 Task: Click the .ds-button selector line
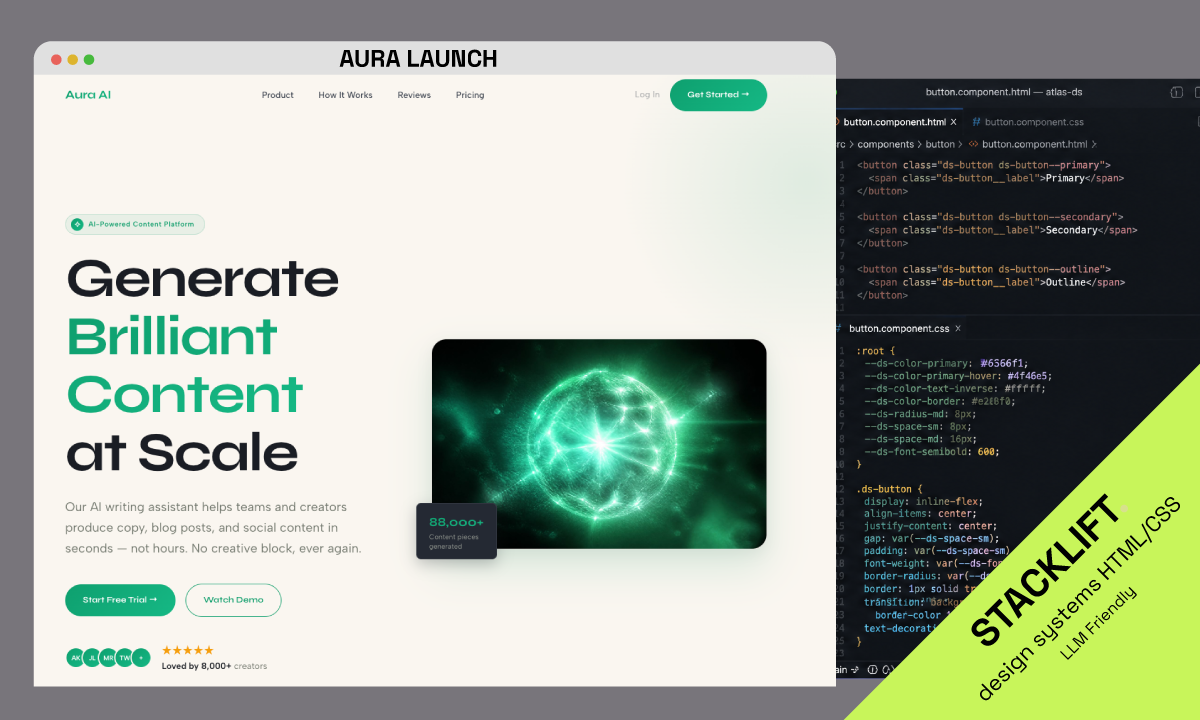890,489
